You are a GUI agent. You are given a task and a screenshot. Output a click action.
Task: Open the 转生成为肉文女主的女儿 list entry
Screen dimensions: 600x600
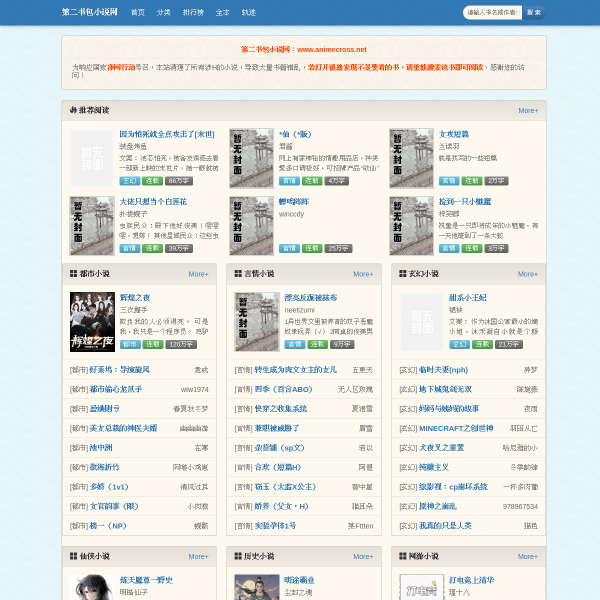295,370
